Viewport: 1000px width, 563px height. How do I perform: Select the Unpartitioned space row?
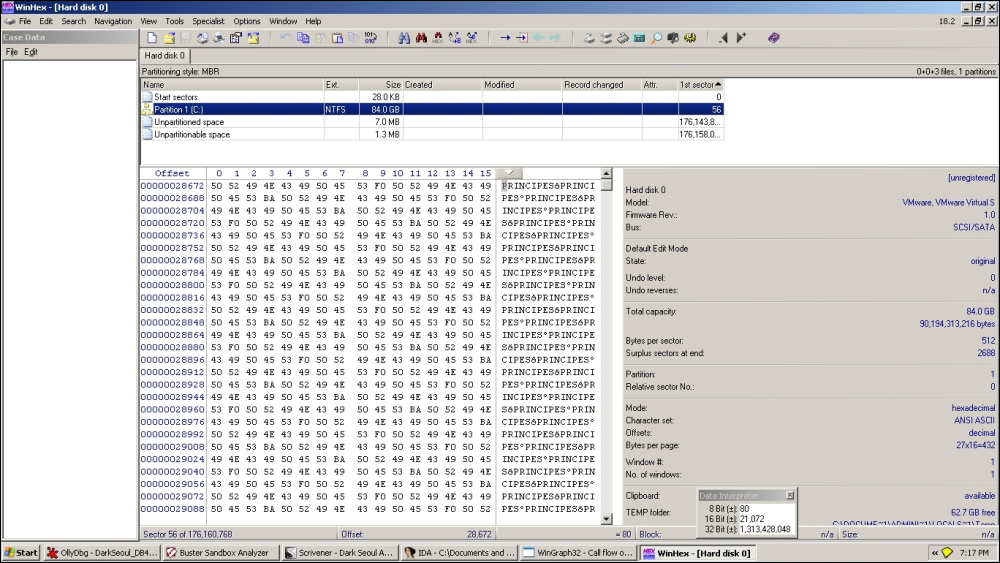(432, 122)
